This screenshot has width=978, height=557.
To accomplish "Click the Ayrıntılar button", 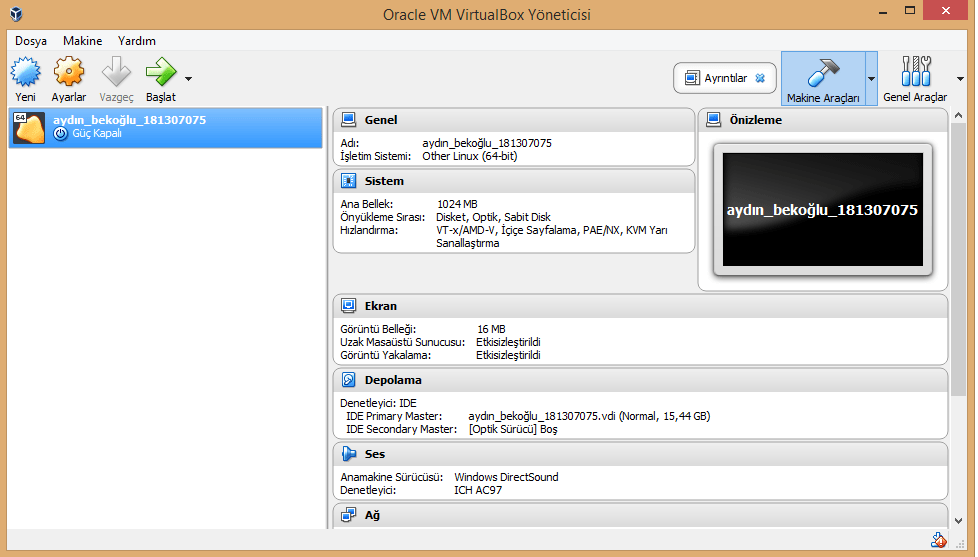I will (725, 78).
